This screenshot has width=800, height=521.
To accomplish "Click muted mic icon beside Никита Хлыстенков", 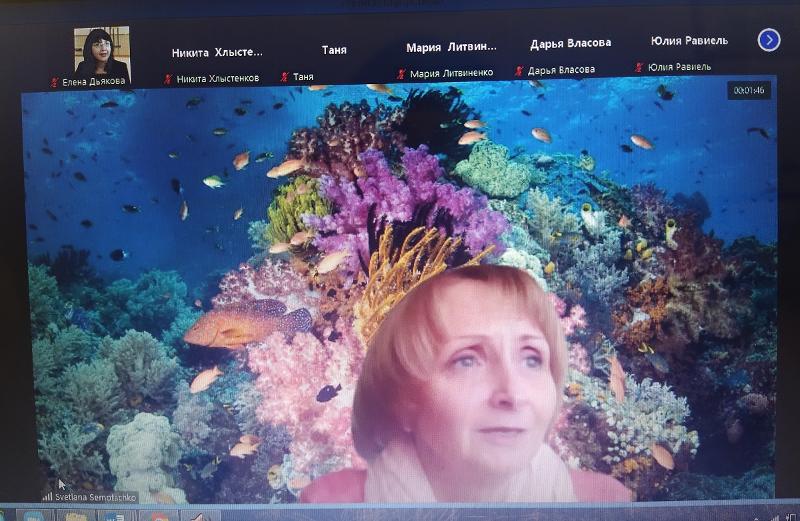I will [x=168, y=78].
